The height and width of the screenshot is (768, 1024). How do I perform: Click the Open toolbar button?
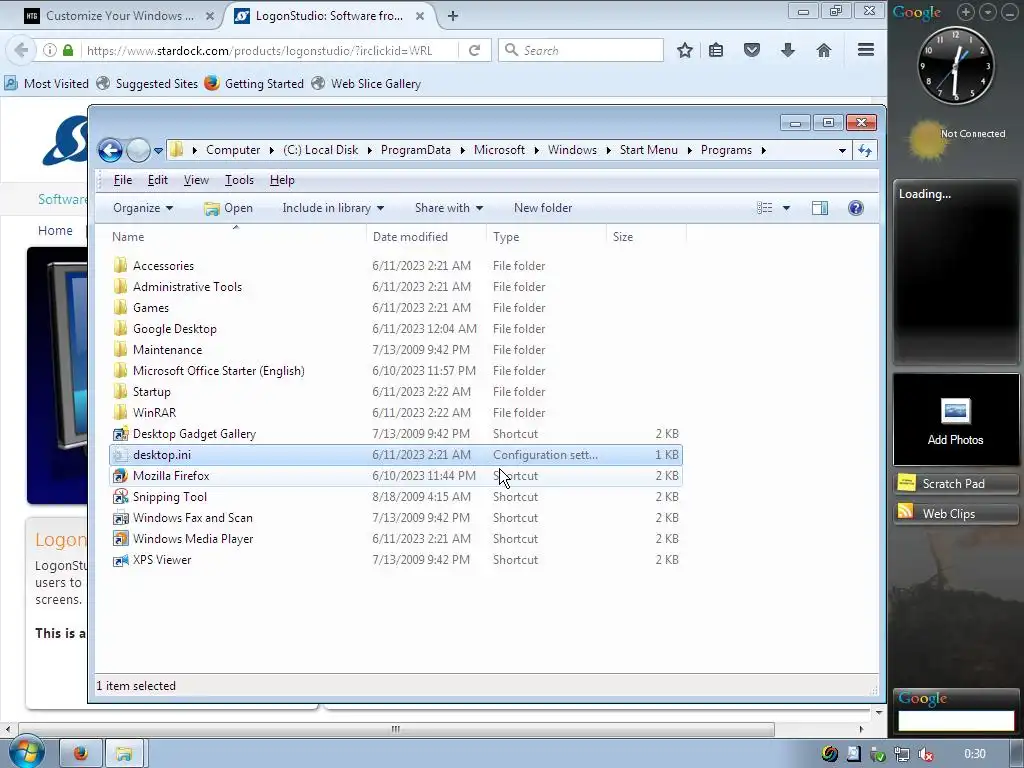pyautogui.click(x=229, y=208)
